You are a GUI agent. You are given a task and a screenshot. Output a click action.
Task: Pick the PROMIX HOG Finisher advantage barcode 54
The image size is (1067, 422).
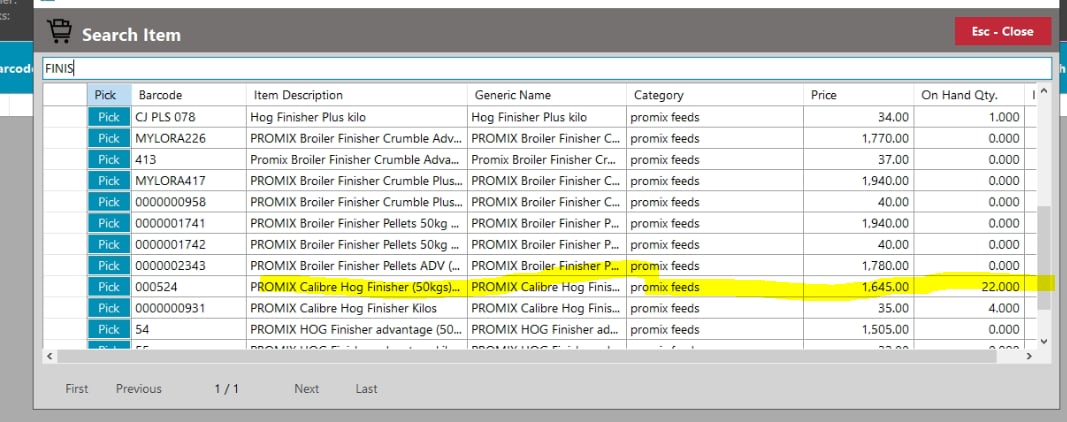click(x=108, y=329)
